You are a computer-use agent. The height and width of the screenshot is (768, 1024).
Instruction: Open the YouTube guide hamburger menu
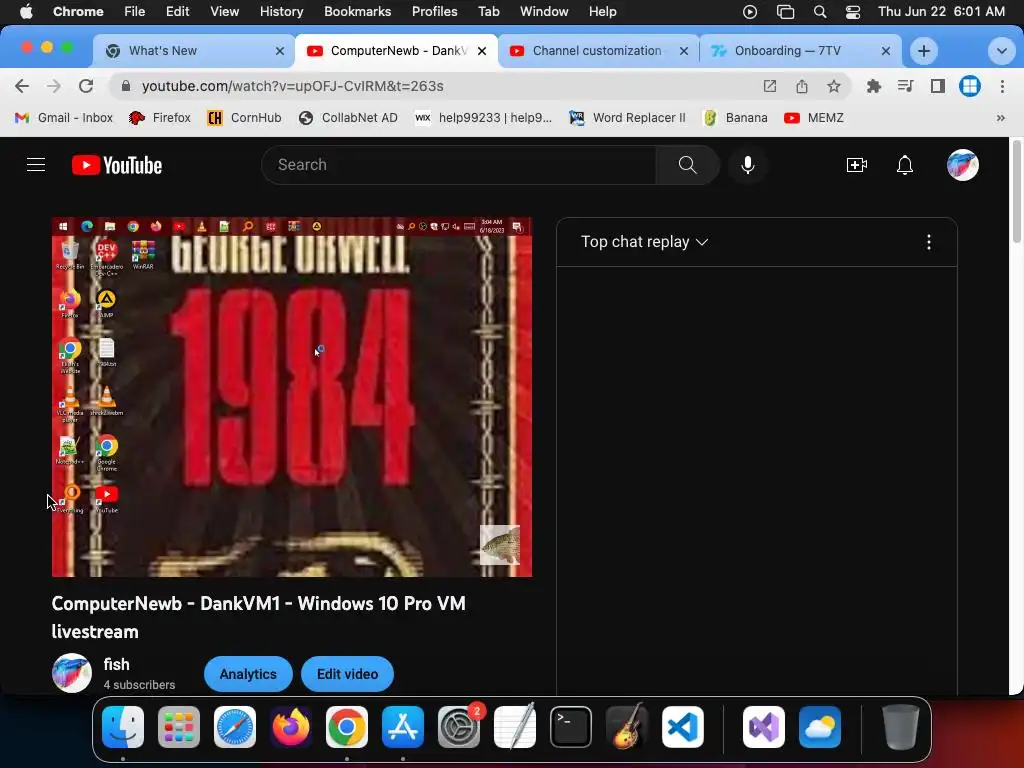coord(36,165)
